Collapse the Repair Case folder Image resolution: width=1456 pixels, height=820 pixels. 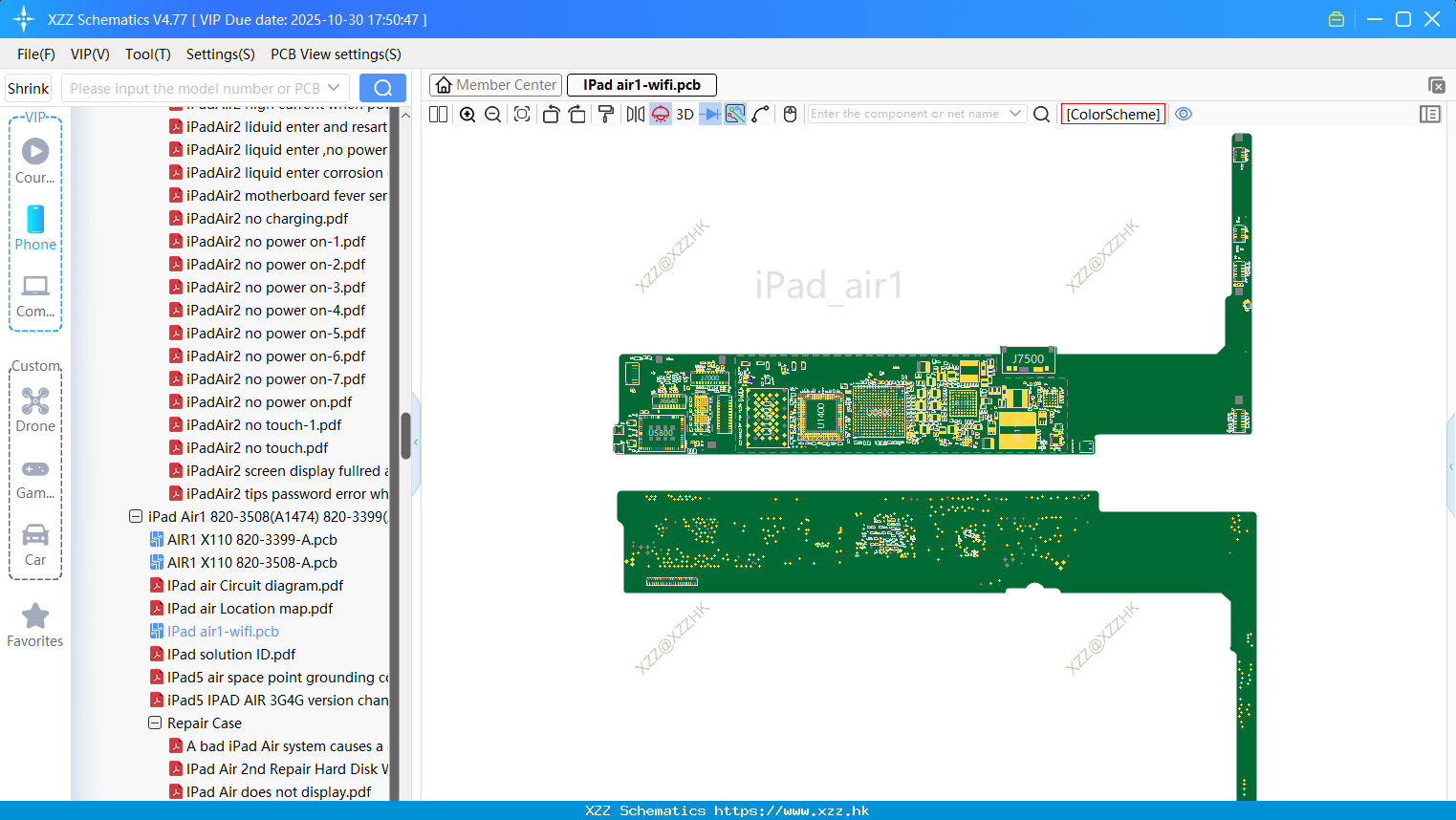click(x=155, y=723)
